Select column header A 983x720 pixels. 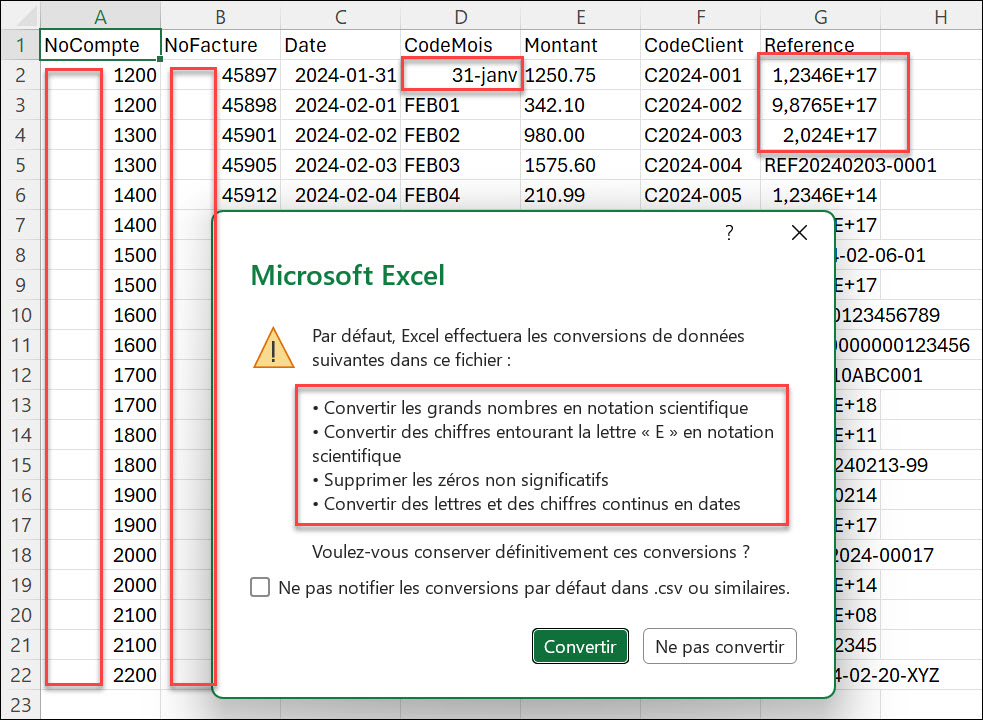tap(100, 17)
